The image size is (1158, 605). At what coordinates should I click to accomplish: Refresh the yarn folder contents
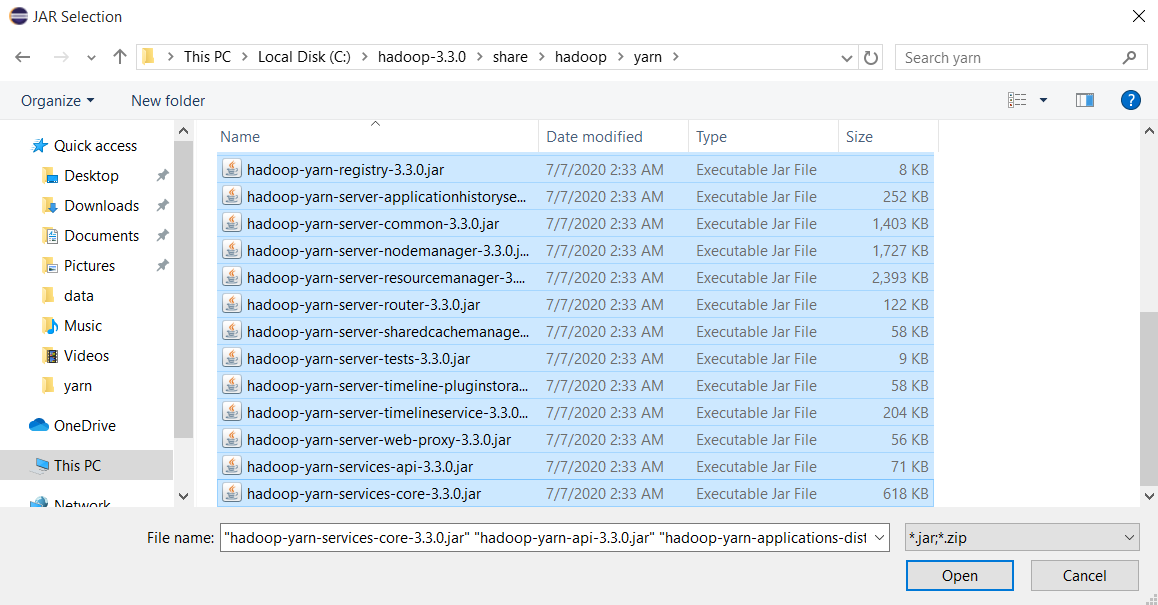coord(870,57)
